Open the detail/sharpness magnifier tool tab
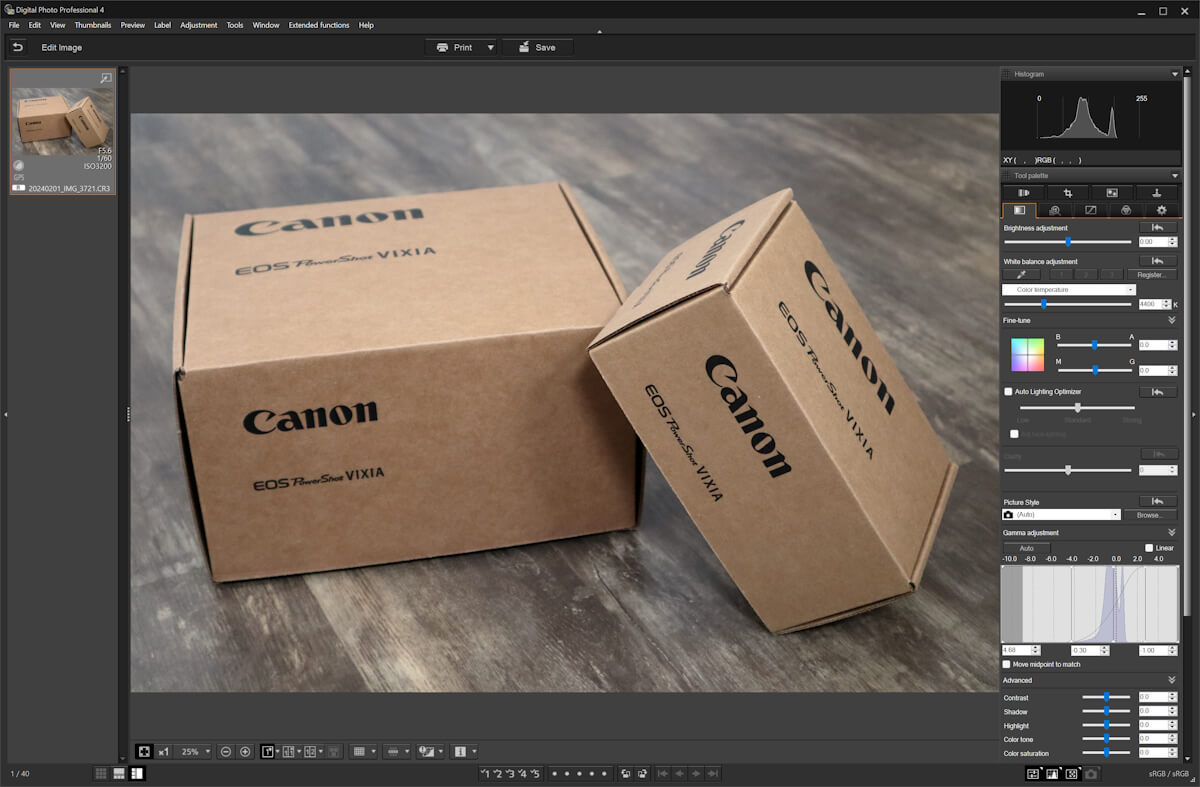Viewport: 1200px width, 787px height. pyautogui.click(x=1055, y=210)
